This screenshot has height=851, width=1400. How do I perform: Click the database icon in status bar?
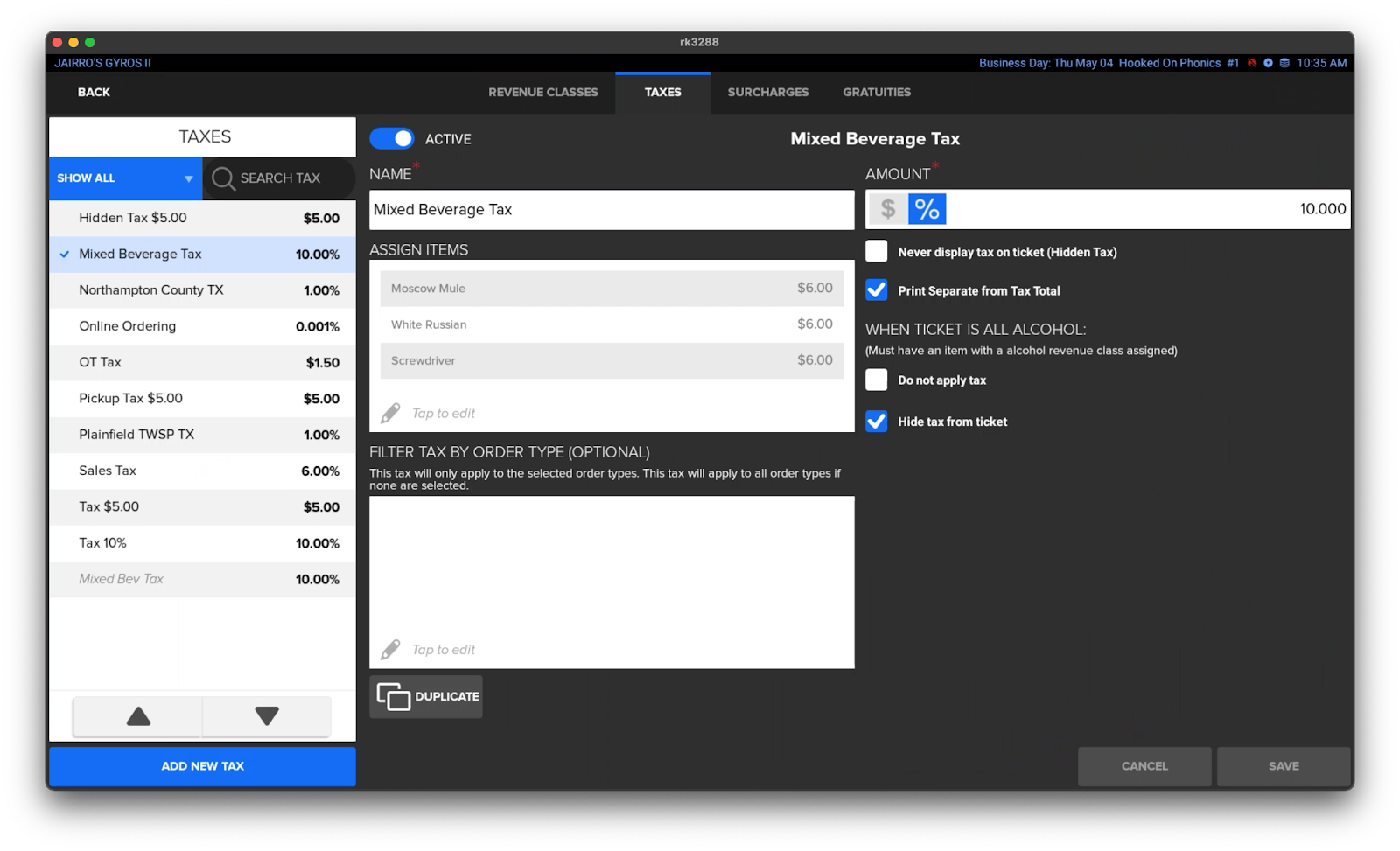click(x=1284, y=63)
